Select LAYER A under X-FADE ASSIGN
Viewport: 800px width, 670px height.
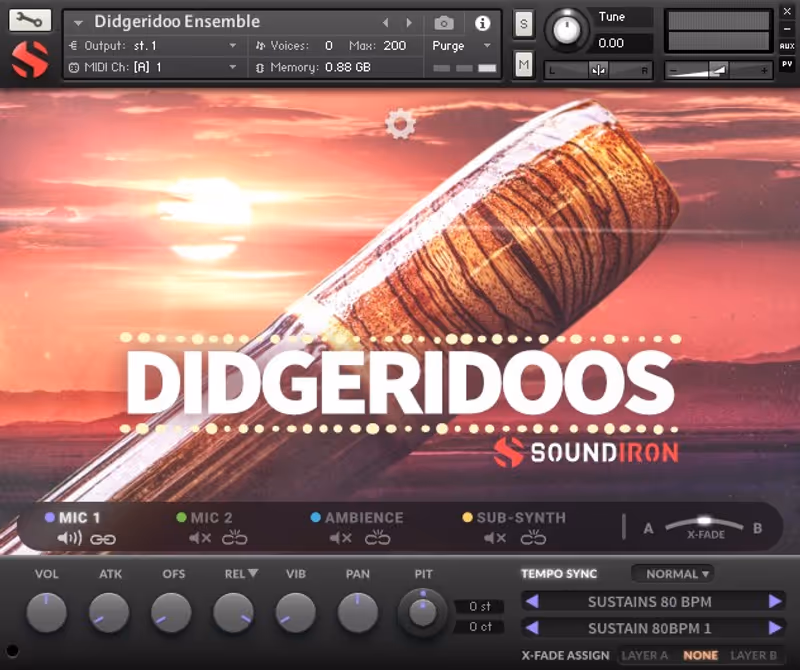645,655
